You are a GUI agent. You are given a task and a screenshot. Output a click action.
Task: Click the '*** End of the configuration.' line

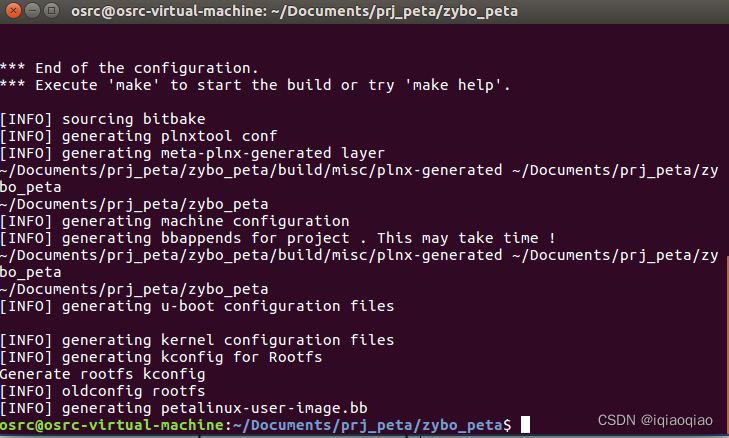tap(129, 68)
